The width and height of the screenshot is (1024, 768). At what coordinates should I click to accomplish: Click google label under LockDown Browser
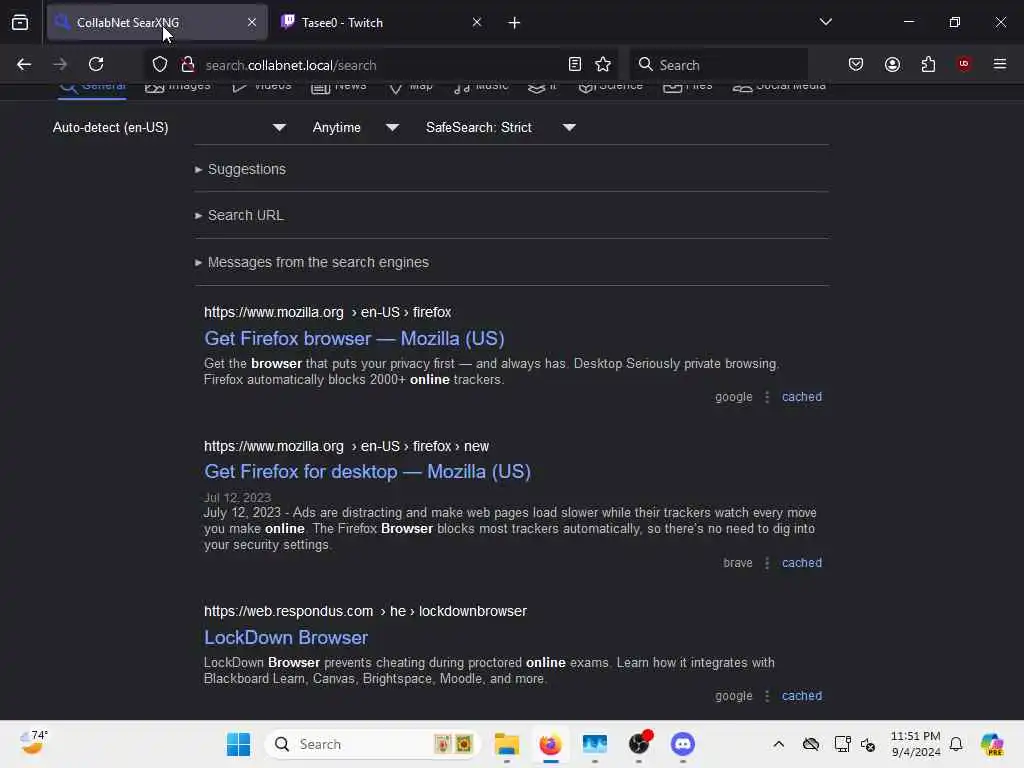pos(733,696)
